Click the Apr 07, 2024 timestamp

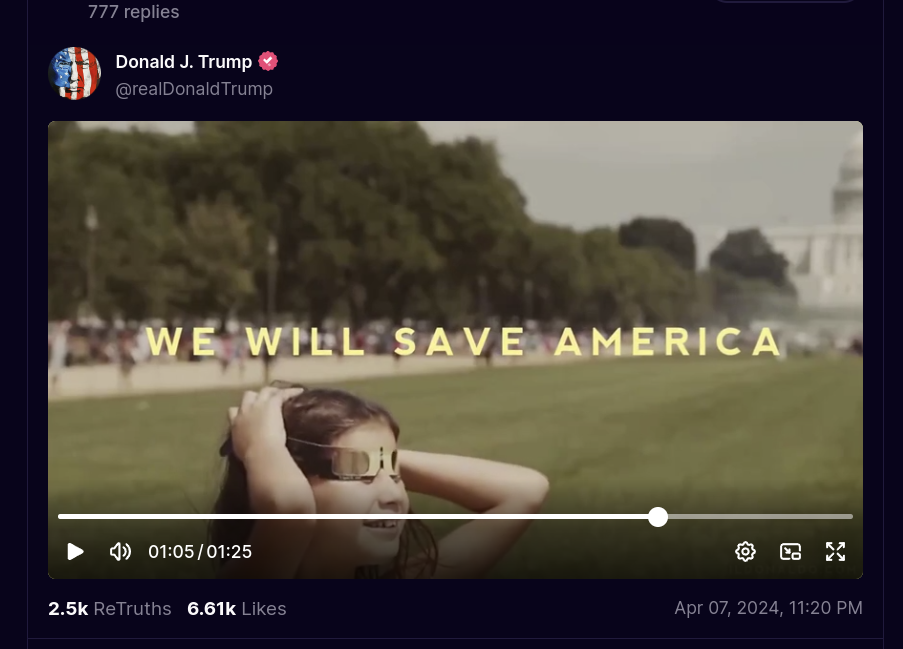pos(768,608)
